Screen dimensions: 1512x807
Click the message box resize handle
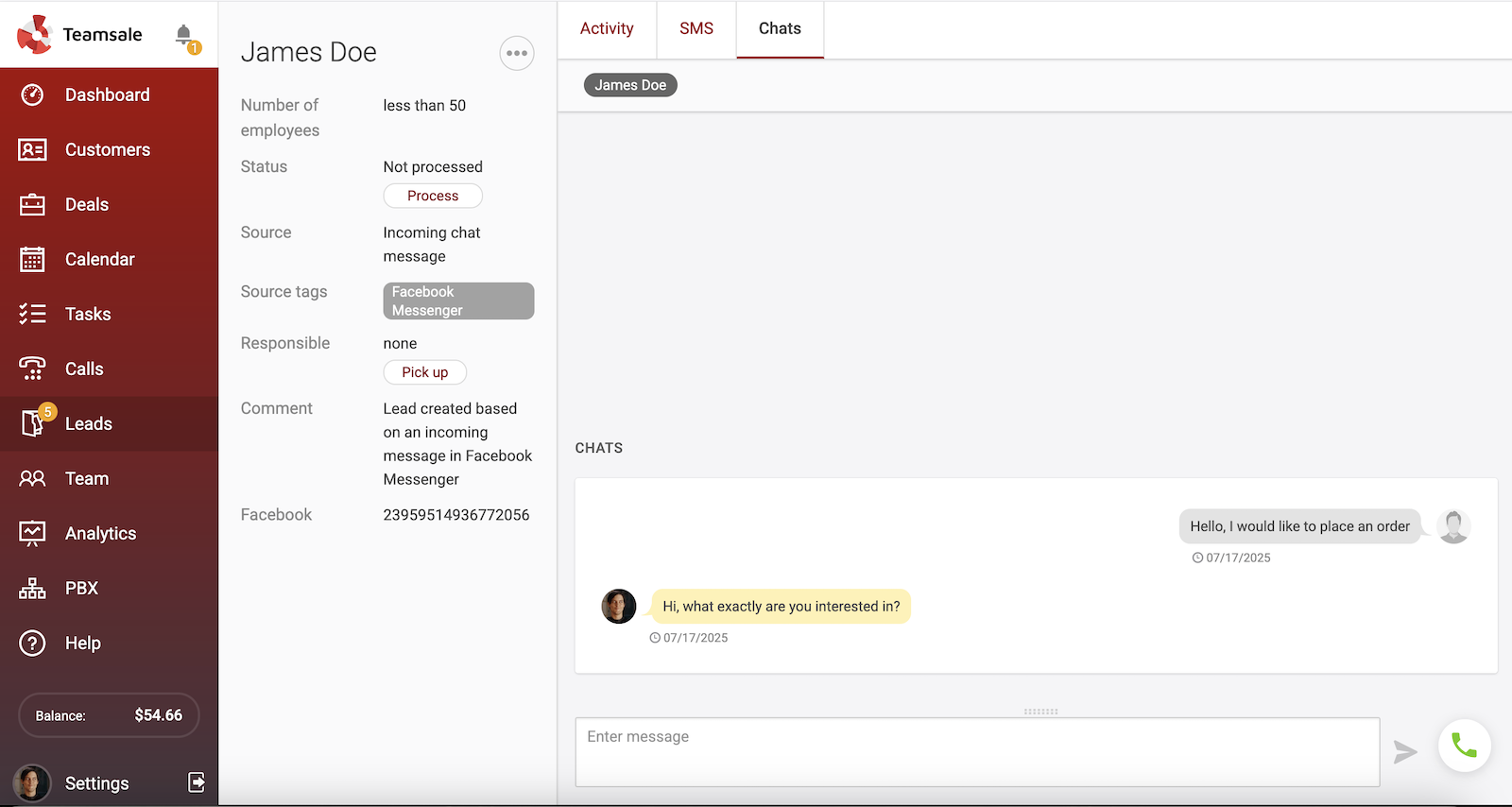(1040, 712)
